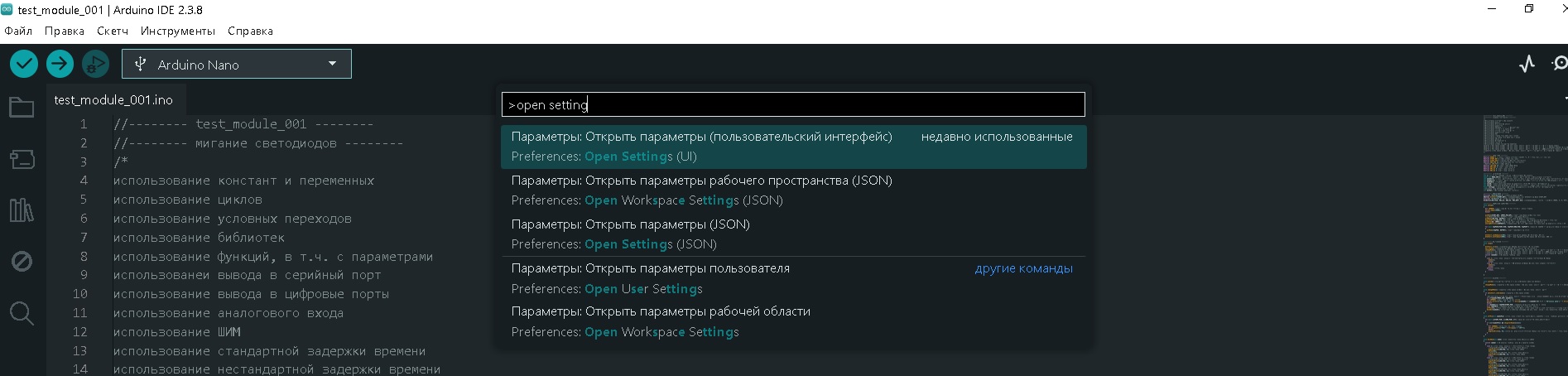The height and width of the screenshot is (376, 1568).
Task: Click the '//-------- test_module_001' comment line
Action: click(x=243, y=123)
